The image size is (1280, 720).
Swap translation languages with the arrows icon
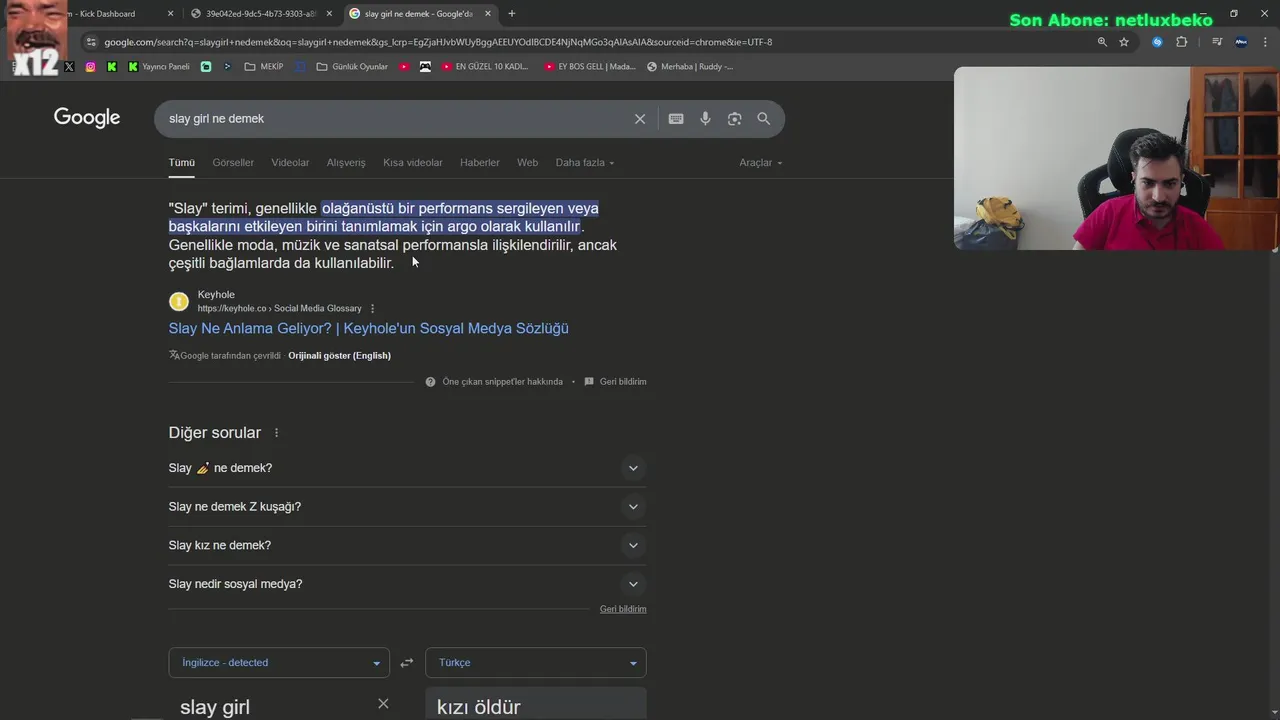(407, 663)
